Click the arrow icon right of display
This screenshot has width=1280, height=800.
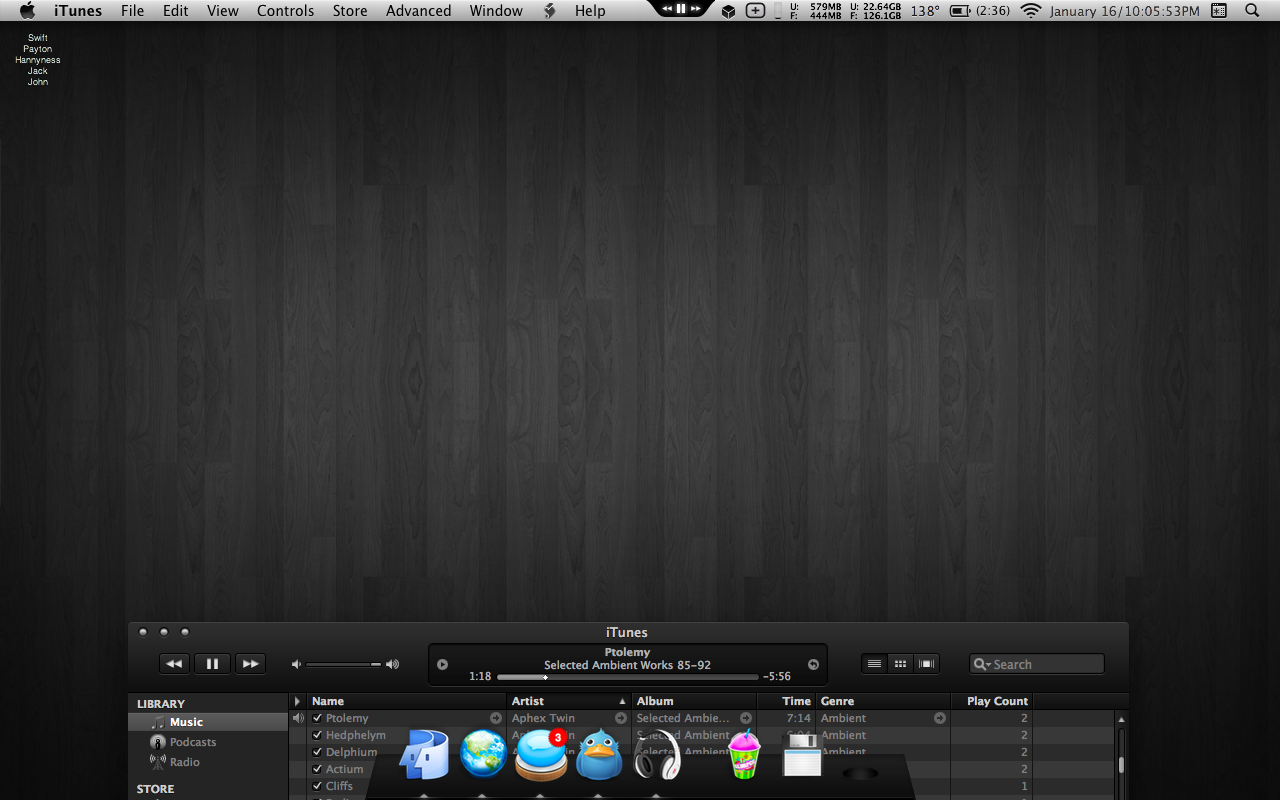tap(813, 664)
